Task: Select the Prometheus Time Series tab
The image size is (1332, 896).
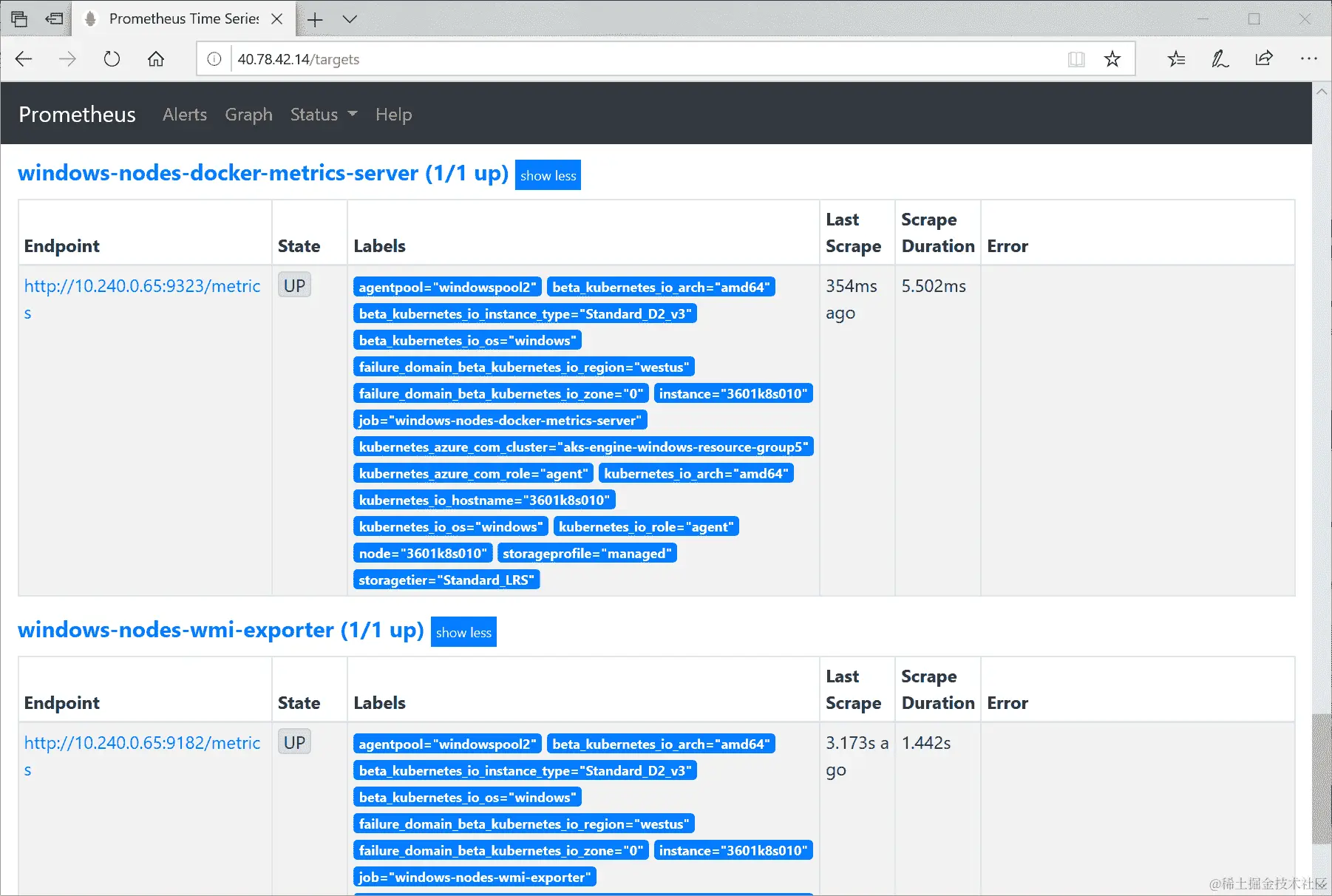Action: pyautogui.click(x=183, y=19)
